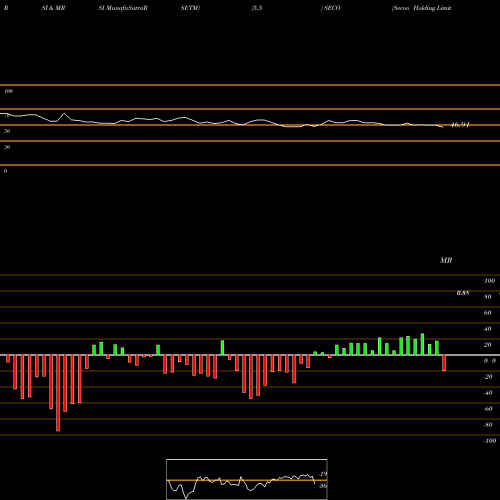Click the 40 label on MR axis
The image size is (500, 500).
(488, 329)
